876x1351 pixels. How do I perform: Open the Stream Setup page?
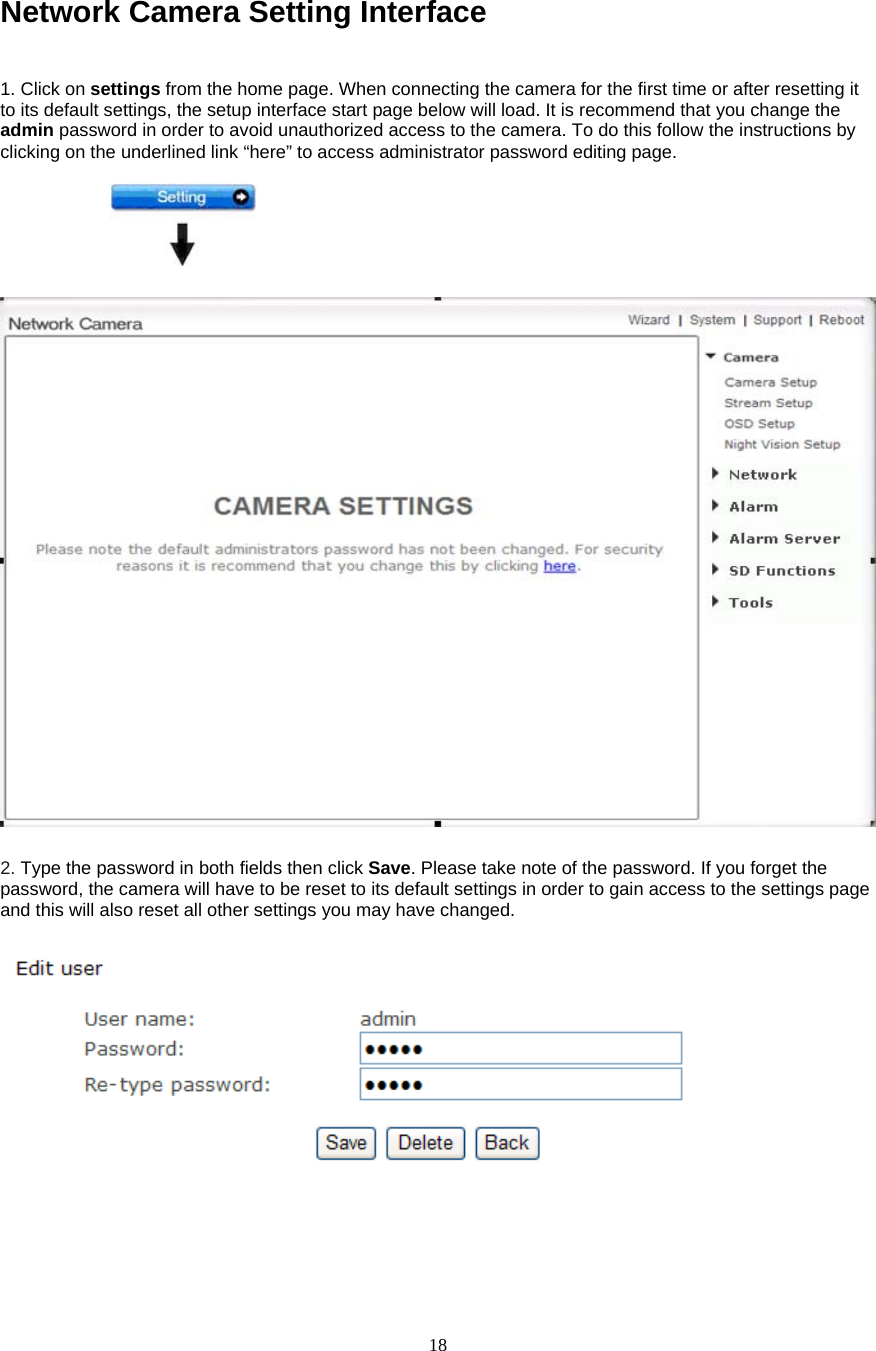(768, 403)
